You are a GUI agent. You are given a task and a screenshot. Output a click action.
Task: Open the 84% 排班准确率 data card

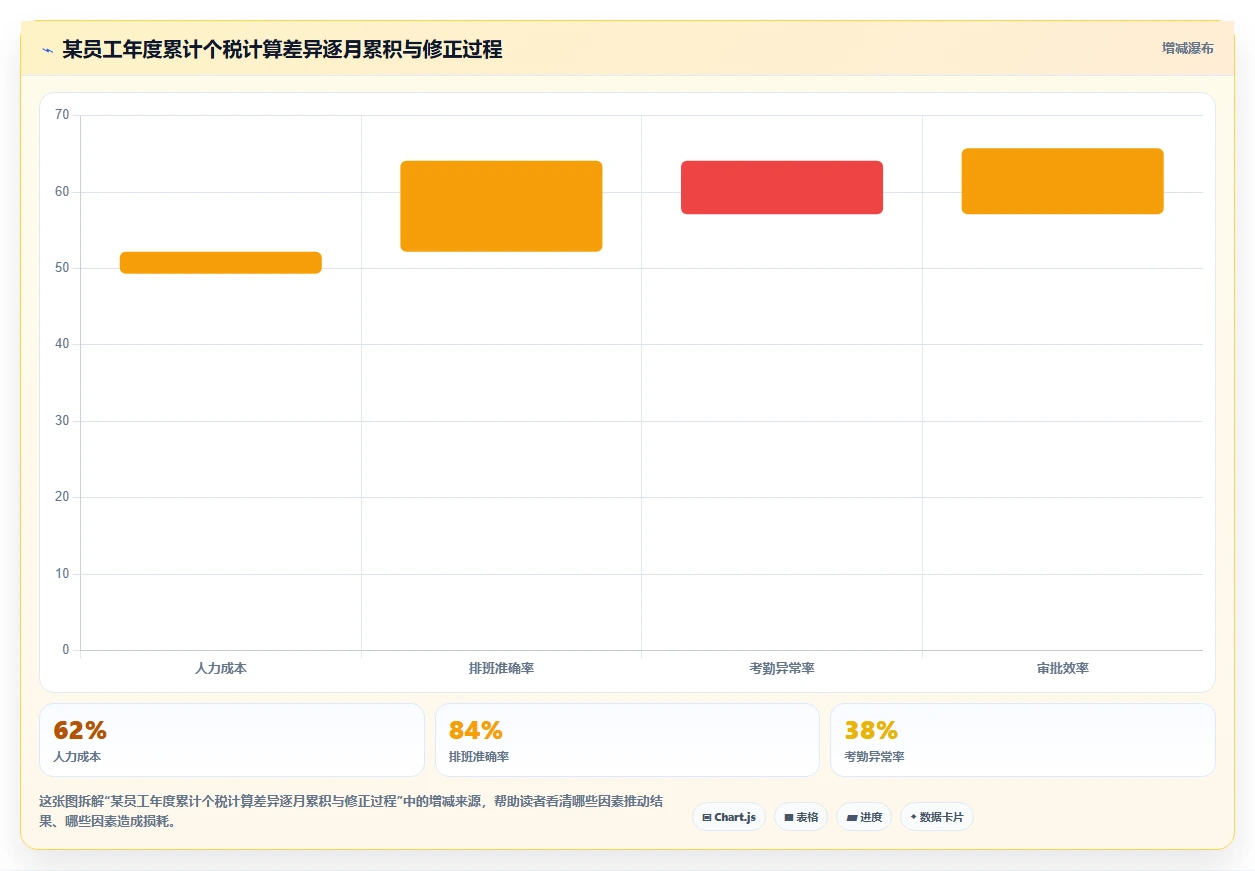pos(627,740)
